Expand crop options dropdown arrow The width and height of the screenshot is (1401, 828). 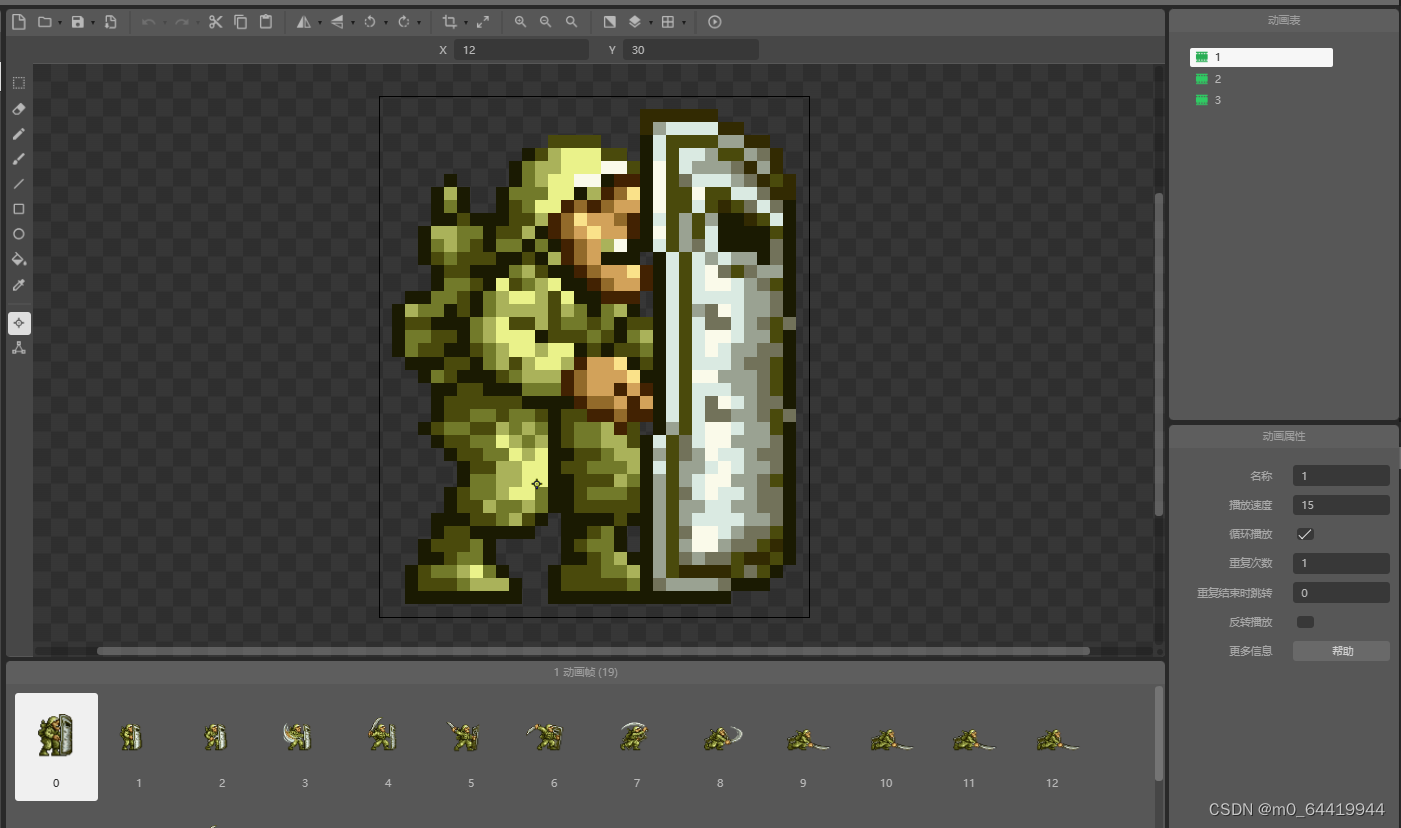(465, 23)
